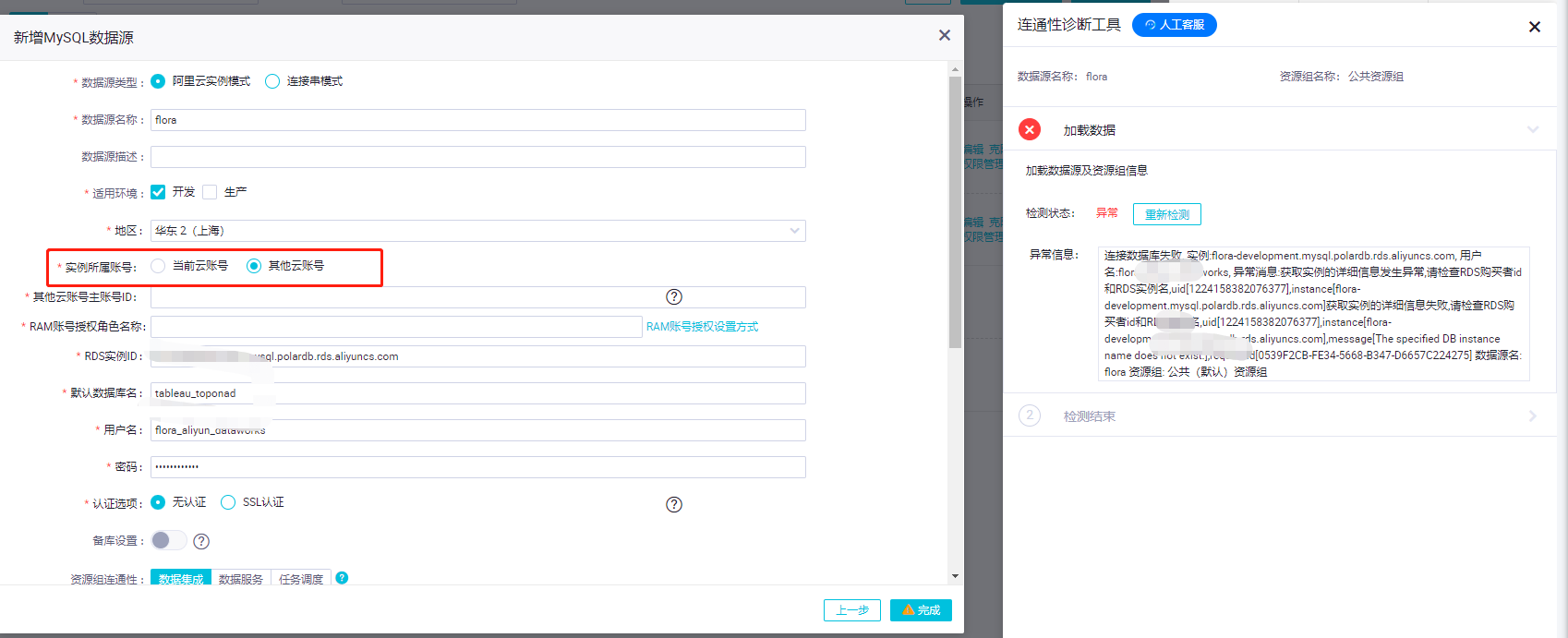The image size is (1568, 638).
Task: Click the RAM账号授权角色名称 input field
Action: (x=396, y=327)
